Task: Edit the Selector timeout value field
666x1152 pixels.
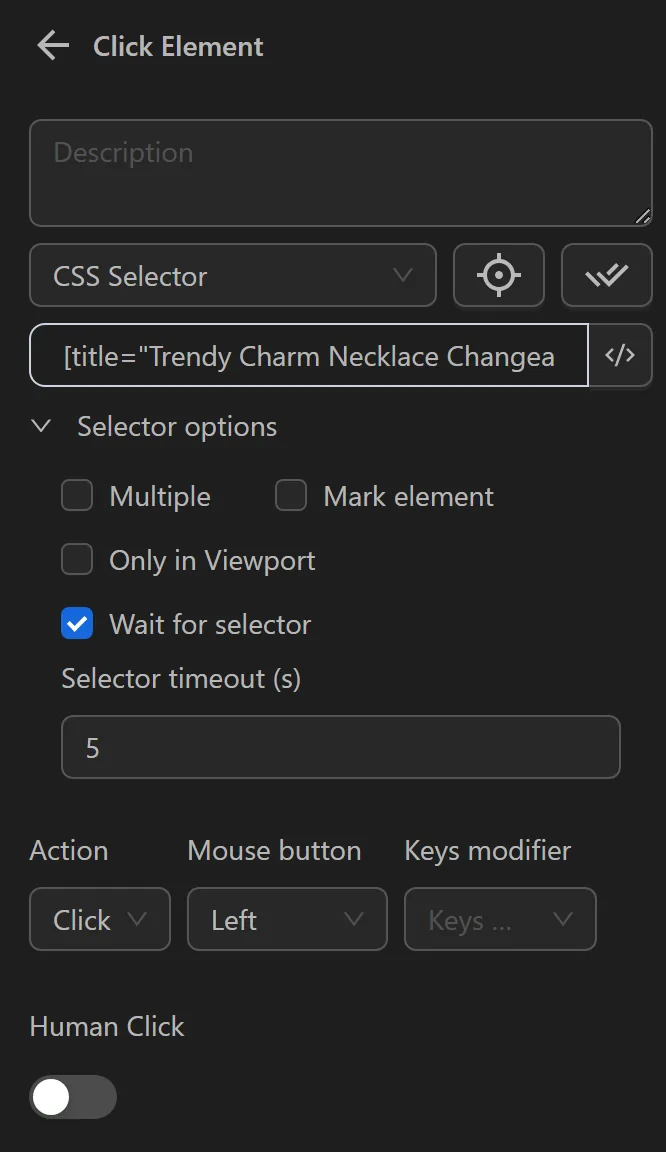Action: [x=340, y=747]
